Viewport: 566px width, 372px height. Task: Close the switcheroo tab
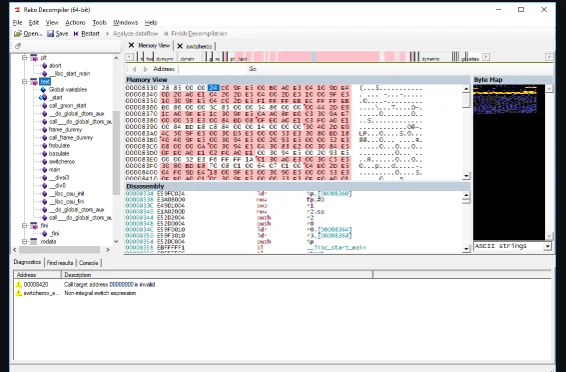click(180, 46)
